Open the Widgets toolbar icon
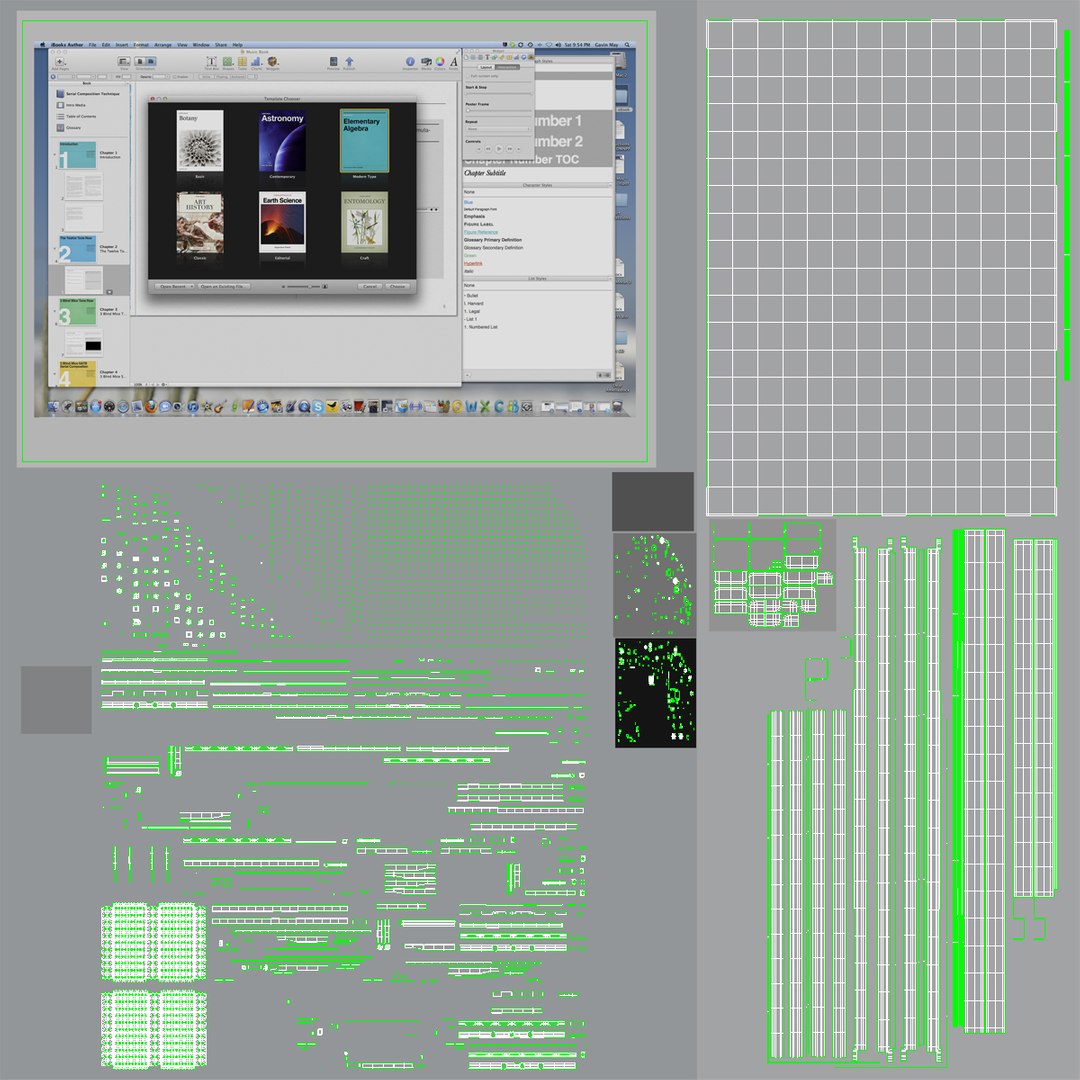The height and width of the screenshot is (1080, 1080). [x=273, y=62]
